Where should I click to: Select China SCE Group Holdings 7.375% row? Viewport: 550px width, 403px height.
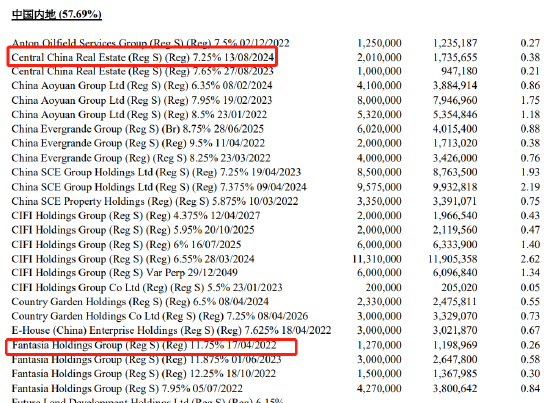point(159,187)
